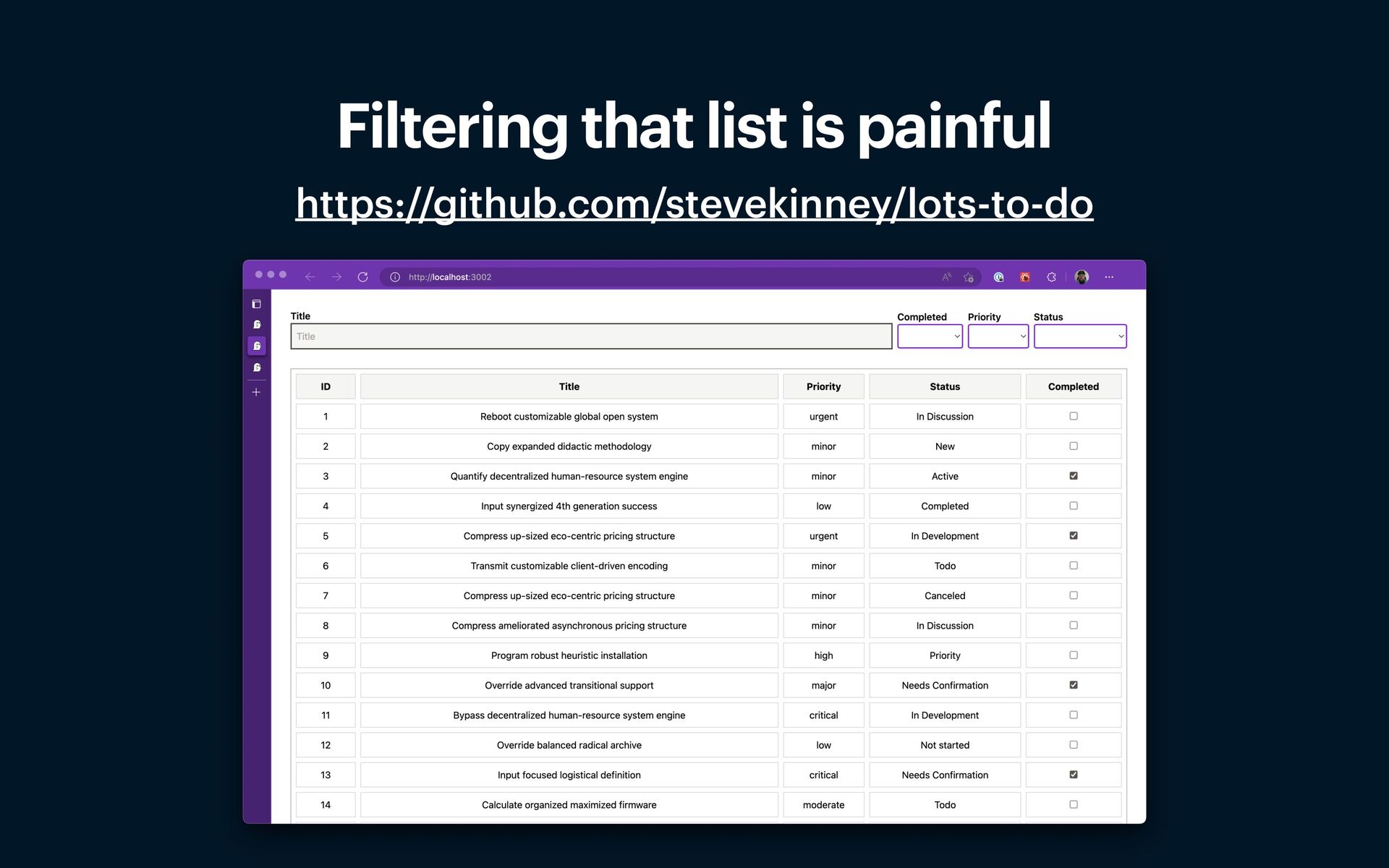The height and width of the screenshot is (868, 1389).
Task: Add page to favorites star icon
Action: [x=968, y=277]
